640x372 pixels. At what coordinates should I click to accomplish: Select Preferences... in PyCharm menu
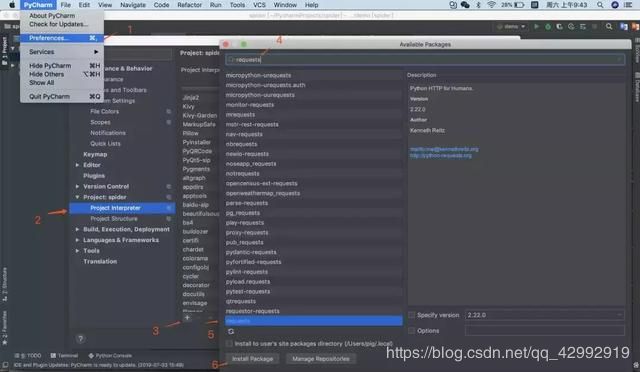[x=62, y=38]
